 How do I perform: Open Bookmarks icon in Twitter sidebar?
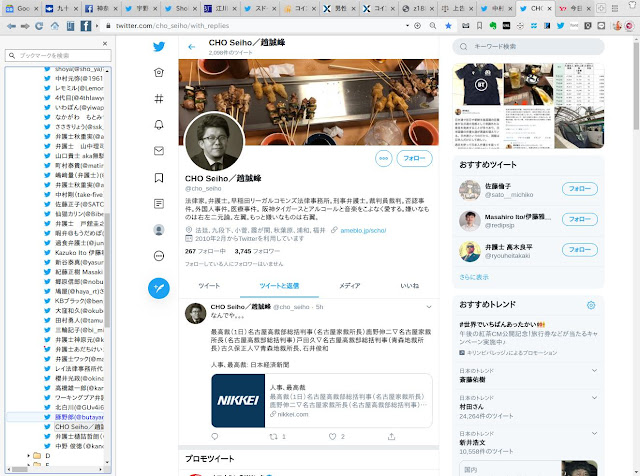tap(159, 178)
